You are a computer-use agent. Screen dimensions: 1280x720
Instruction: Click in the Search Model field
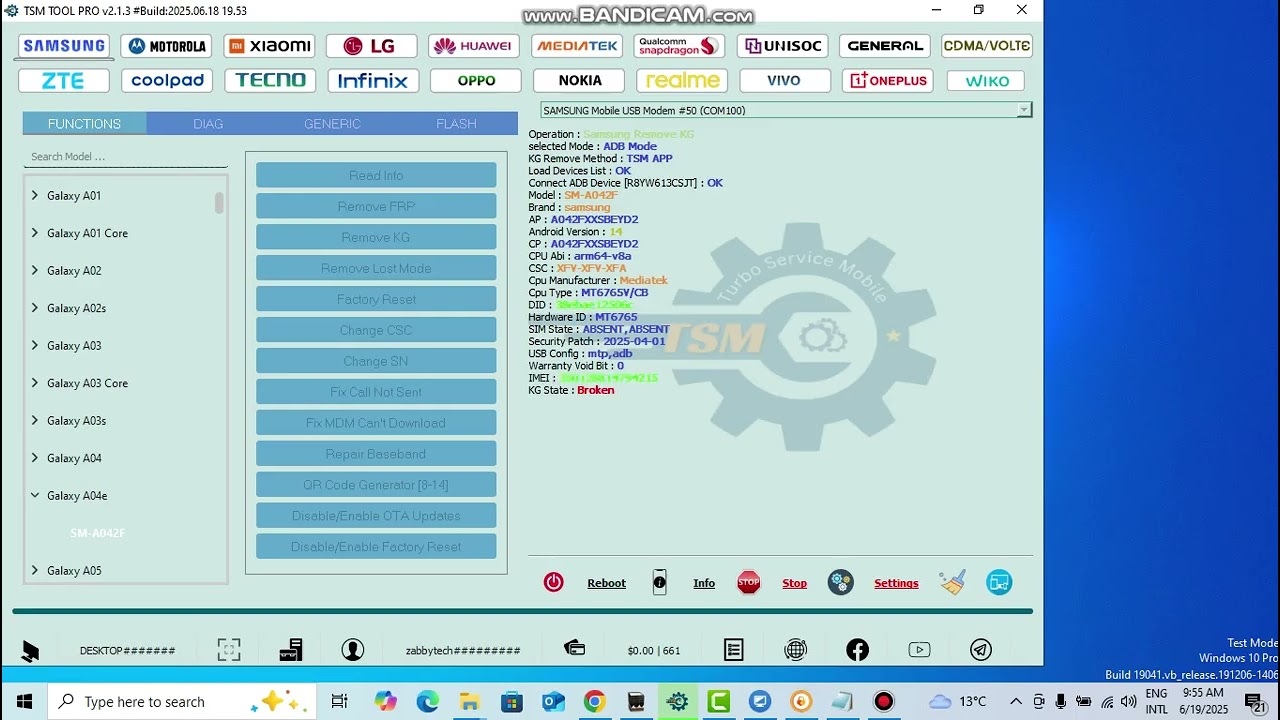click(x=126, y=157)
